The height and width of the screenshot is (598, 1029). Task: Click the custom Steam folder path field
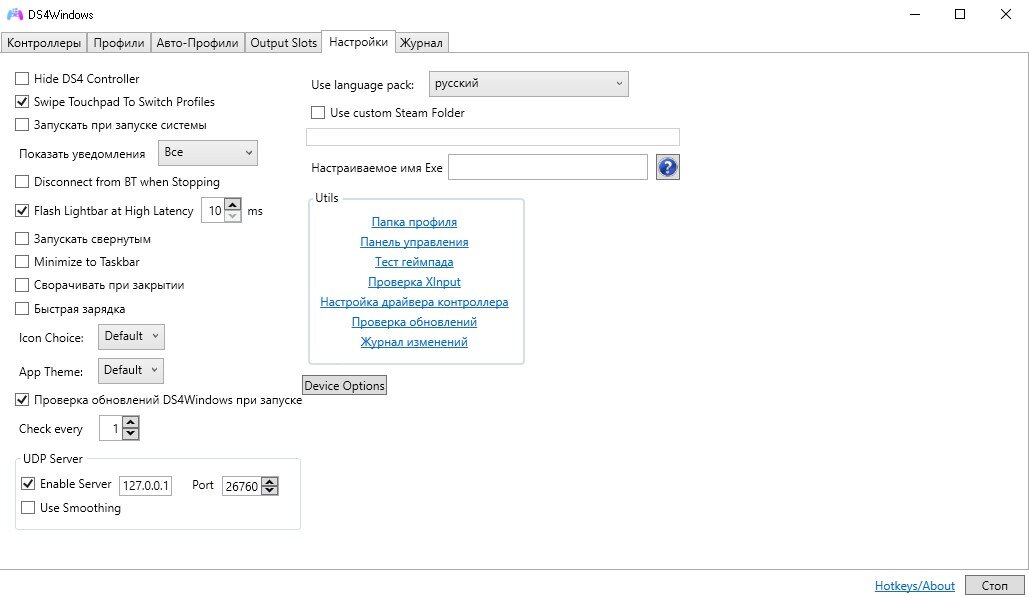[493, 137]
